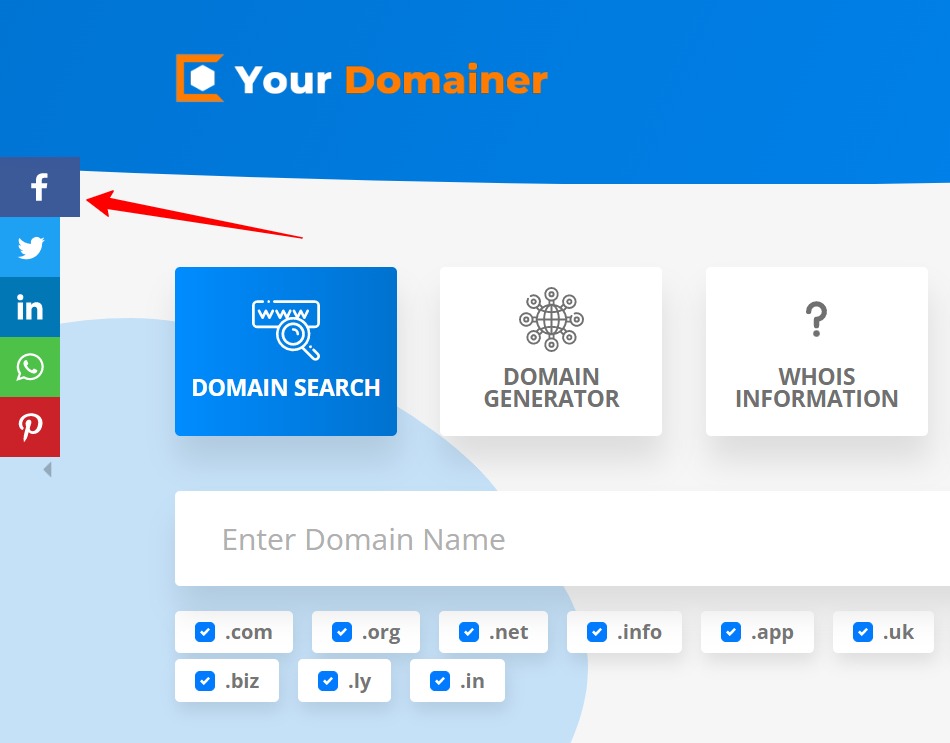The width and height of the screenshot is (950, 743).
Task: Disable the .net extension checkbox
Action: [x=469, y=632]
